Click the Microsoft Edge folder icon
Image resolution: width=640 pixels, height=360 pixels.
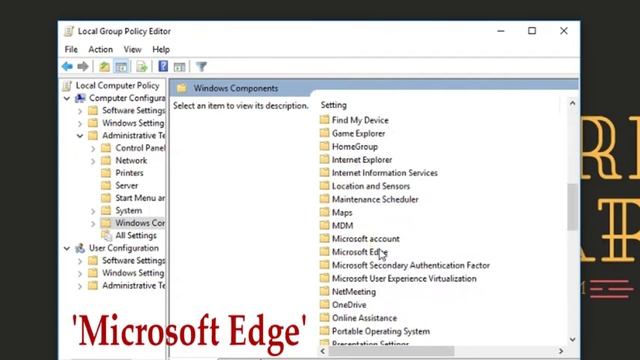(324, 252)
